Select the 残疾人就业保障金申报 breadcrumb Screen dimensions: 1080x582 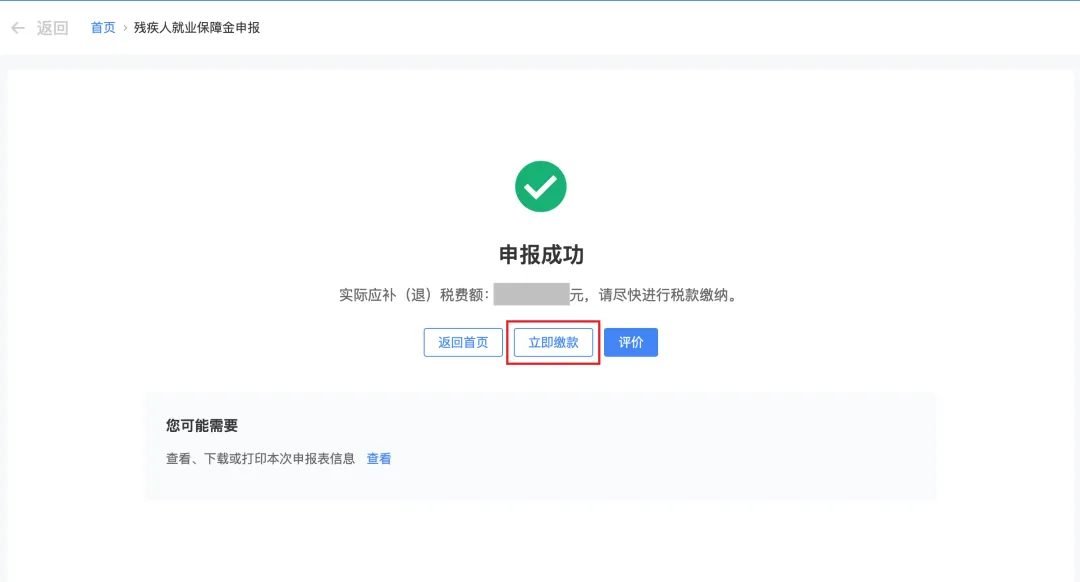pyautogui.click(x=197, y=28)
